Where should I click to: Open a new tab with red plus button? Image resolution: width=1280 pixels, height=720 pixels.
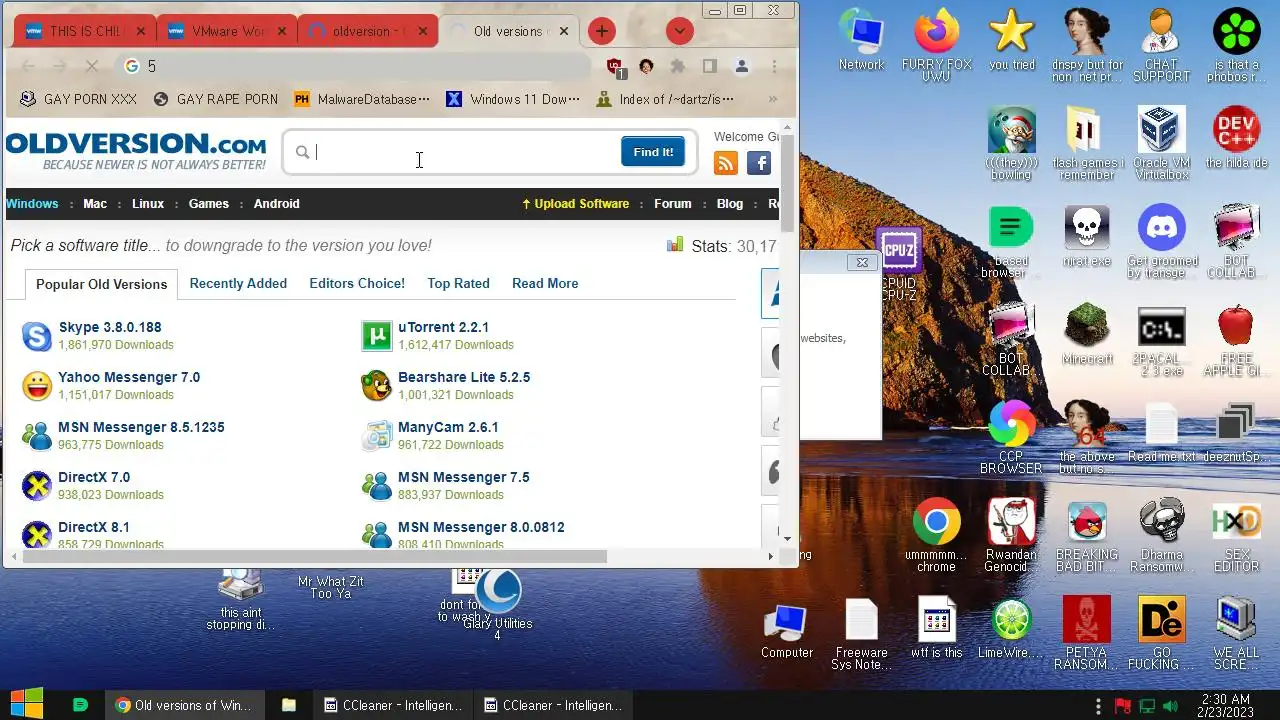pyautogui.click(x=601, y=31)
